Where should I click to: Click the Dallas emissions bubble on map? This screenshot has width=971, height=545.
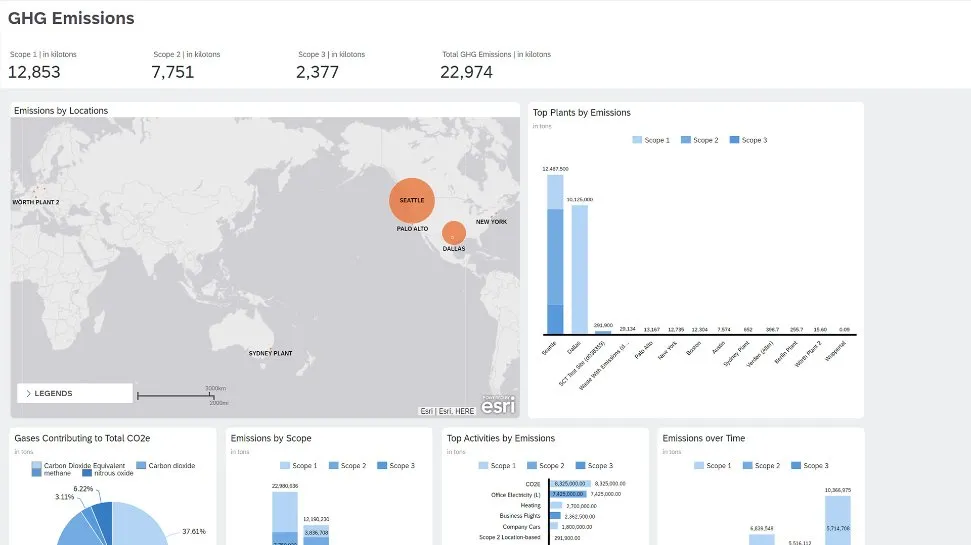pyautogui.click(x=454, y=234)
